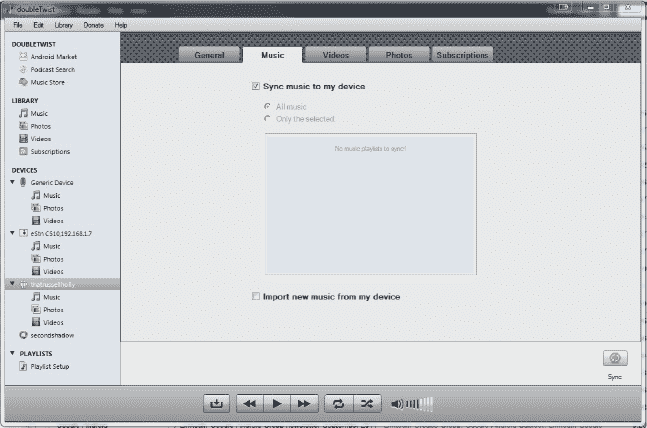Open the File menu
This screenshot has height=428, width=647.
[x=18, y=25]
